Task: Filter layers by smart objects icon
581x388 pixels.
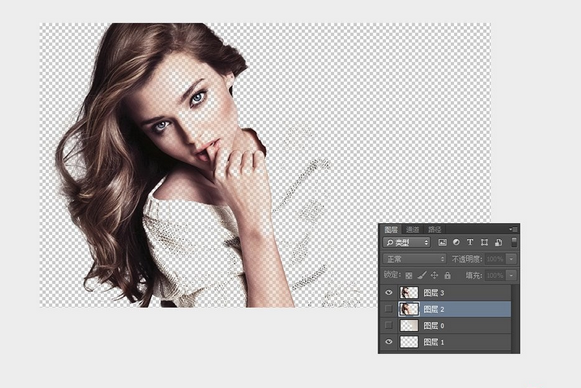Action: point(498,242)
